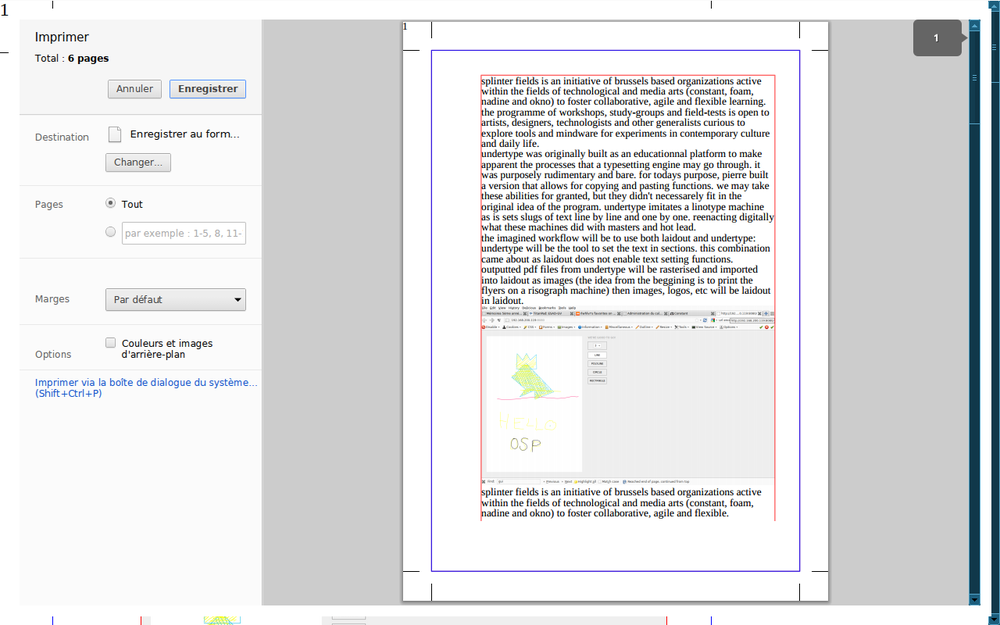Click the destination document file icon

(115, 134)
